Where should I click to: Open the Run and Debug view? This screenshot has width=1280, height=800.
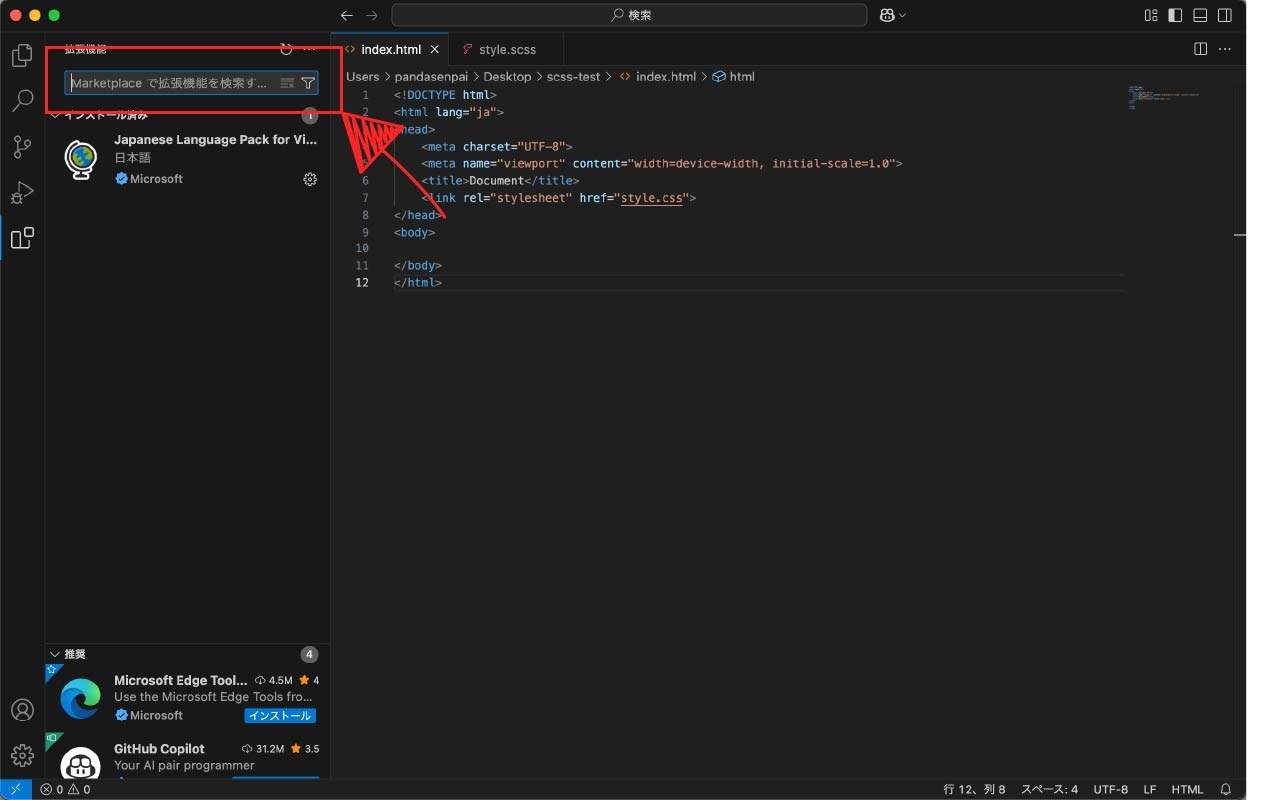[x=22, y=192]
